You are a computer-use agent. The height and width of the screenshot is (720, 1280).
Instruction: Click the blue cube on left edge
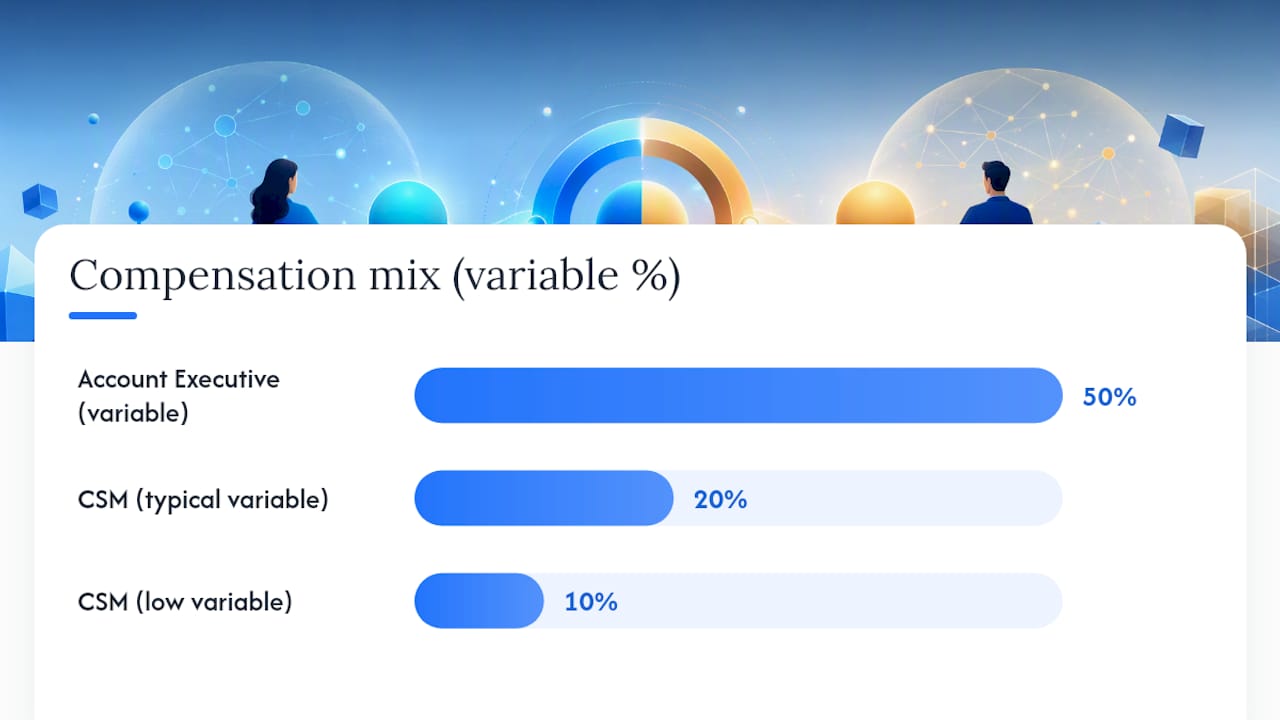[40, 201]
